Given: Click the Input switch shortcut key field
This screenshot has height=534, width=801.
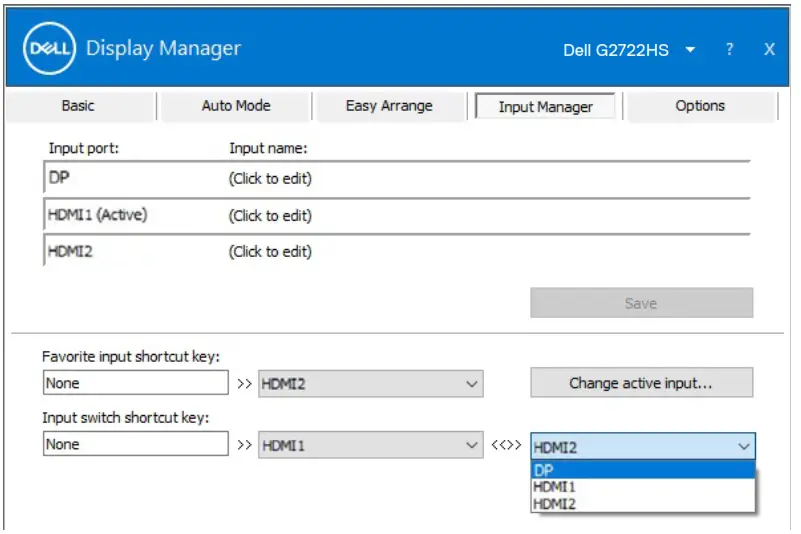Looking at the screenshot, I should click(135, 444).
